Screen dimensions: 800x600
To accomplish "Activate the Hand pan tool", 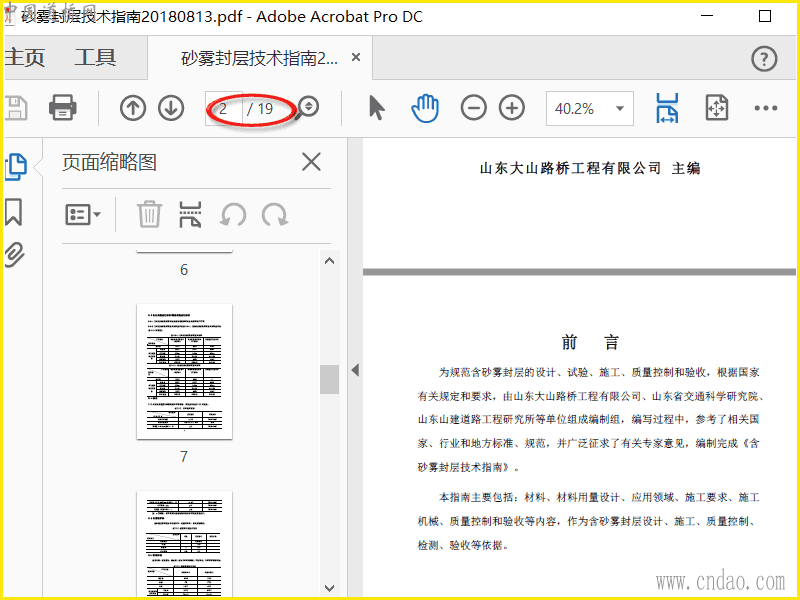I will (424, 108).
